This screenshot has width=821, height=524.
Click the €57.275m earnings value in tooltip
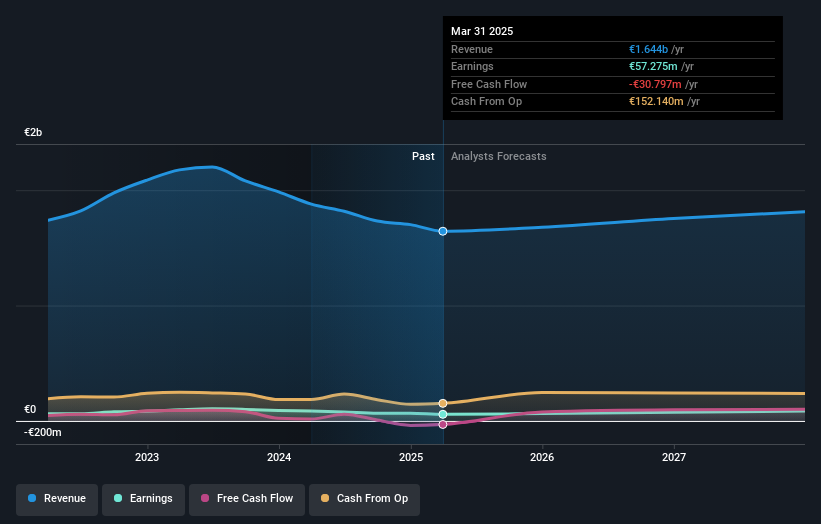point(653,66)
